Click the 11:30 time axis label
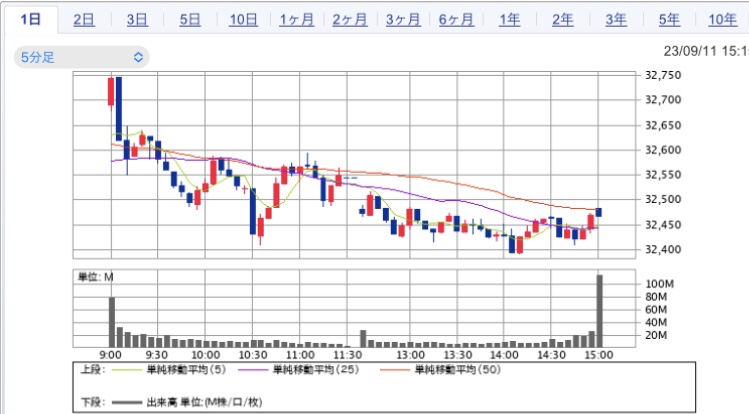Screen dimensions: 749x414 pos(348,355)
